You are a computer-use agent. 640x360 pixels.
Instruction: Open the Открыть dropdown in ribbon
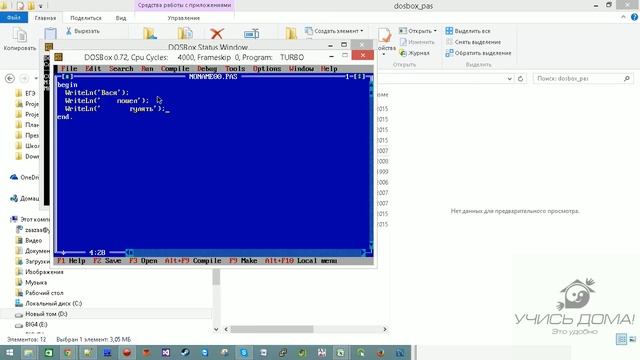[418, 31]
